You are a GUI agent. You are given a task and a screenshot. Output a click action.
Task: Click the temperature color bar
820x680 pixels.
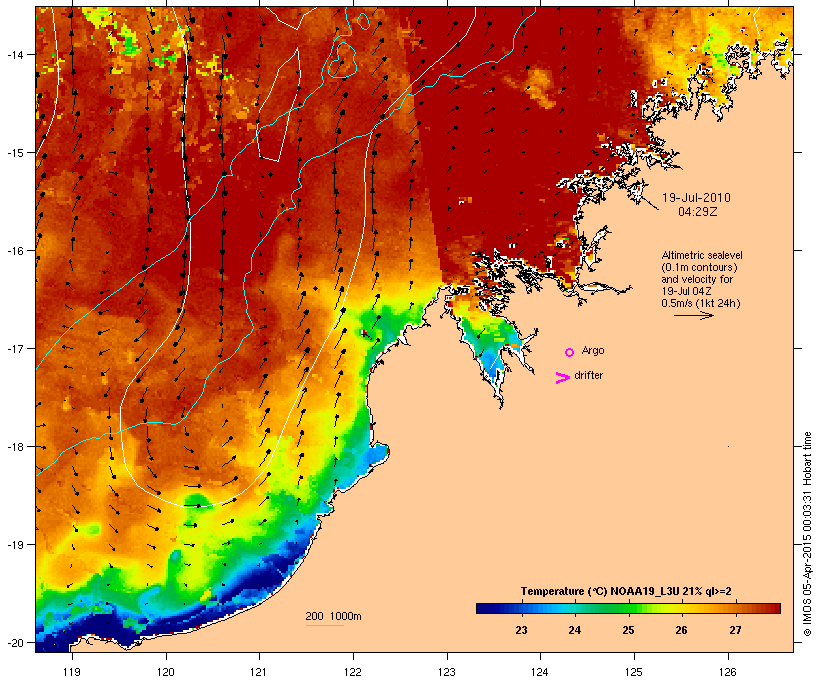coord(628,608)
